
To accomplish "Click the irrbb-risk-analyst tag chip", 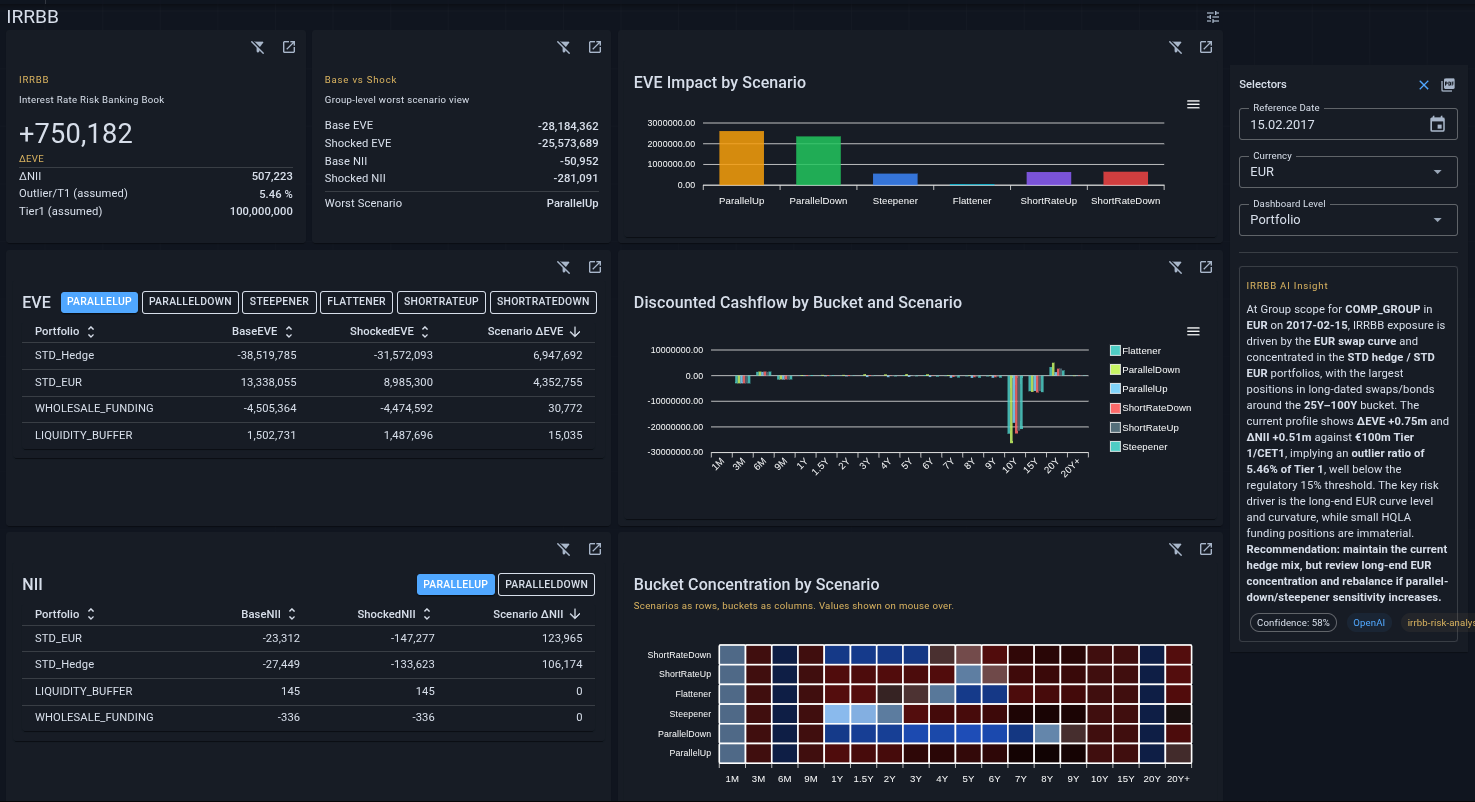I will (x=1436, y=622).
